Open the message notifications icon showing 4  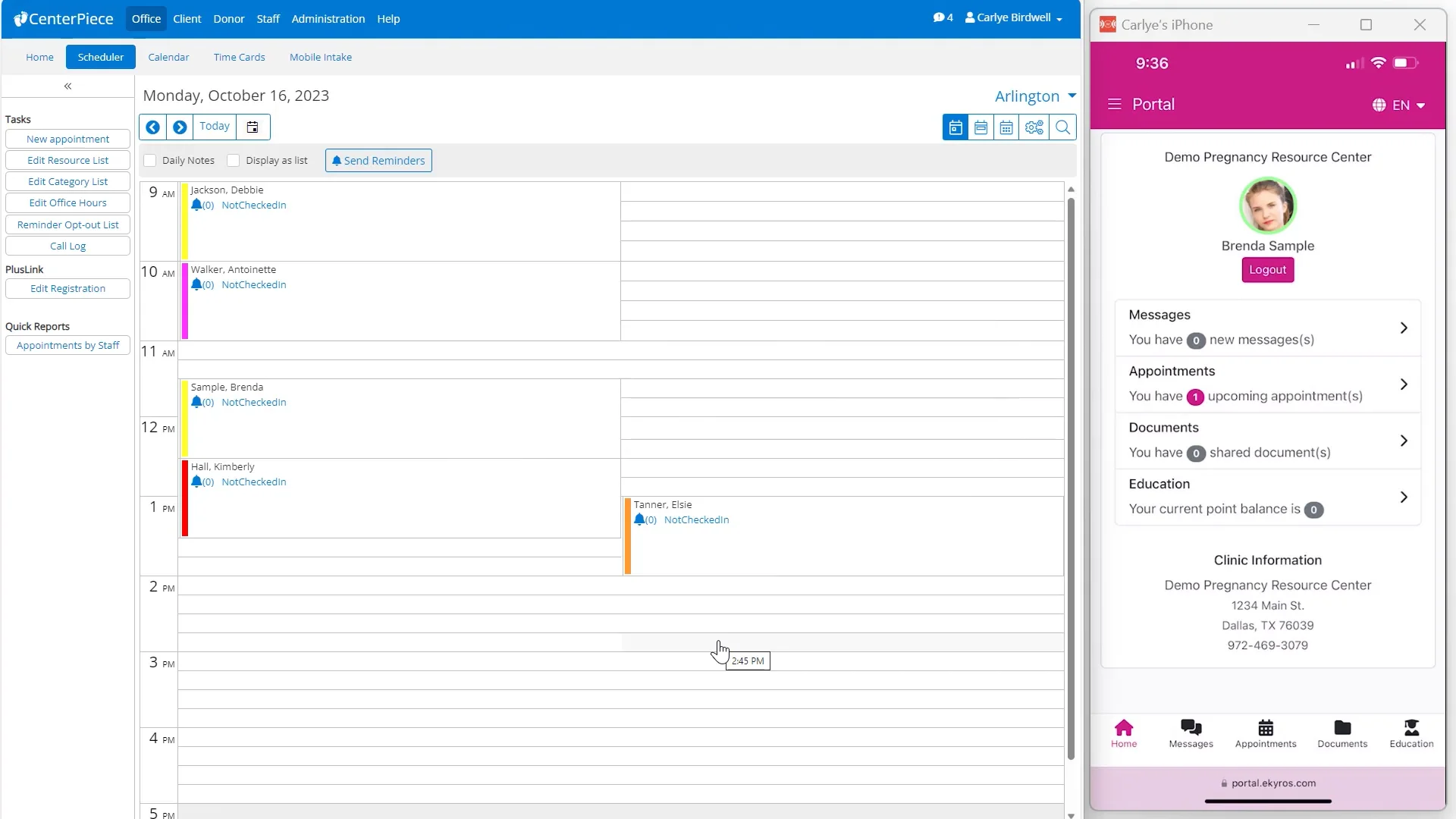coord(943,17)
